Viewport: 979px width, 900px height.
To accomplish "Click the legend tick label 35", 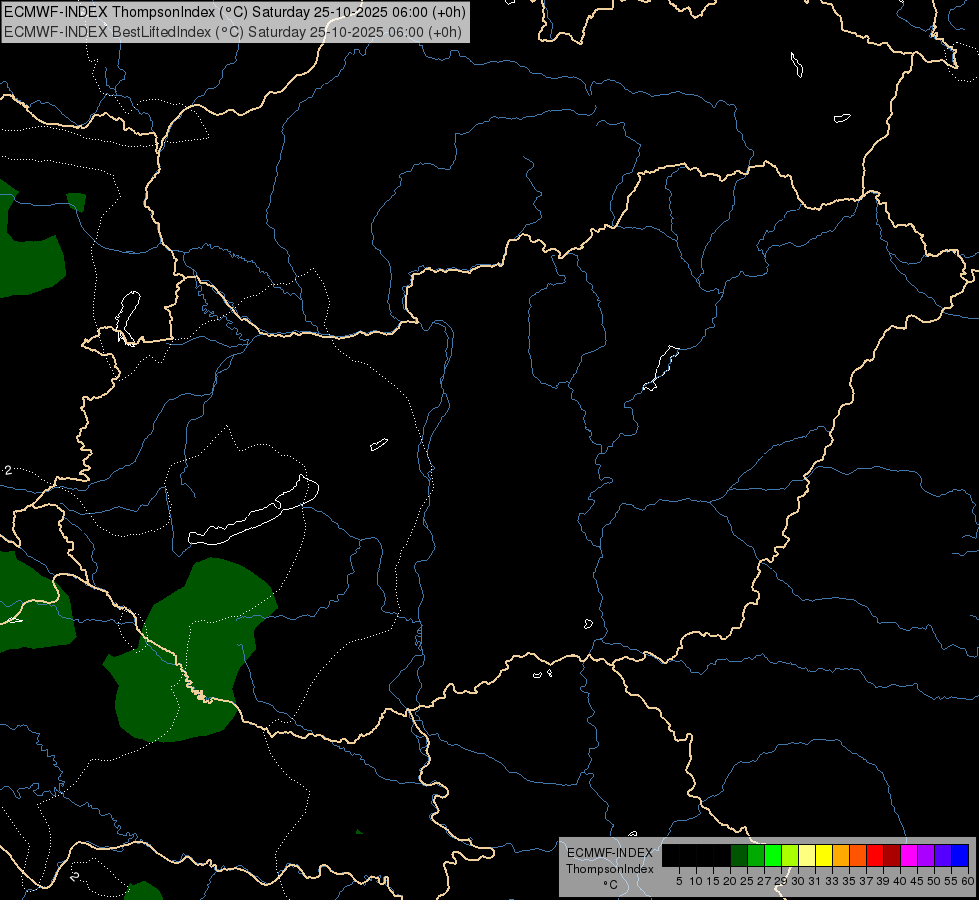I will click(x=849, y=881).
